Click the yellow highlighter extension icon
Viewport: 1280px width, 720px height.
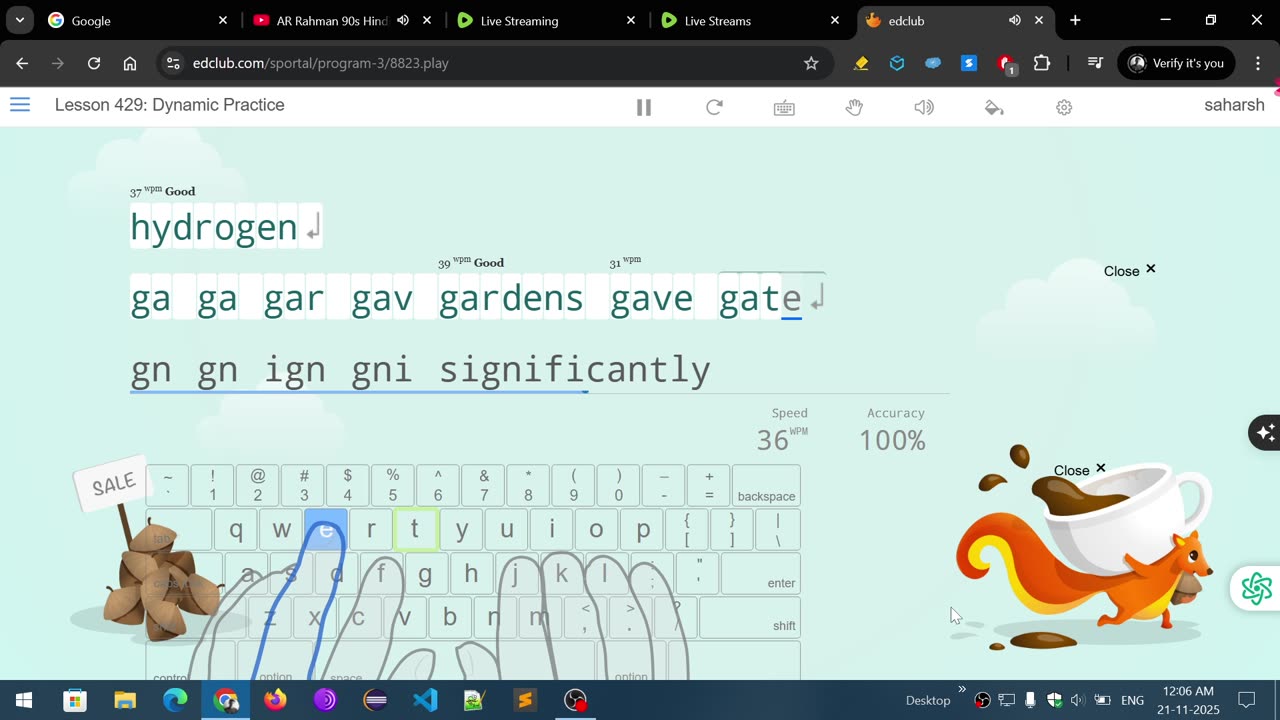pos(861,63)
